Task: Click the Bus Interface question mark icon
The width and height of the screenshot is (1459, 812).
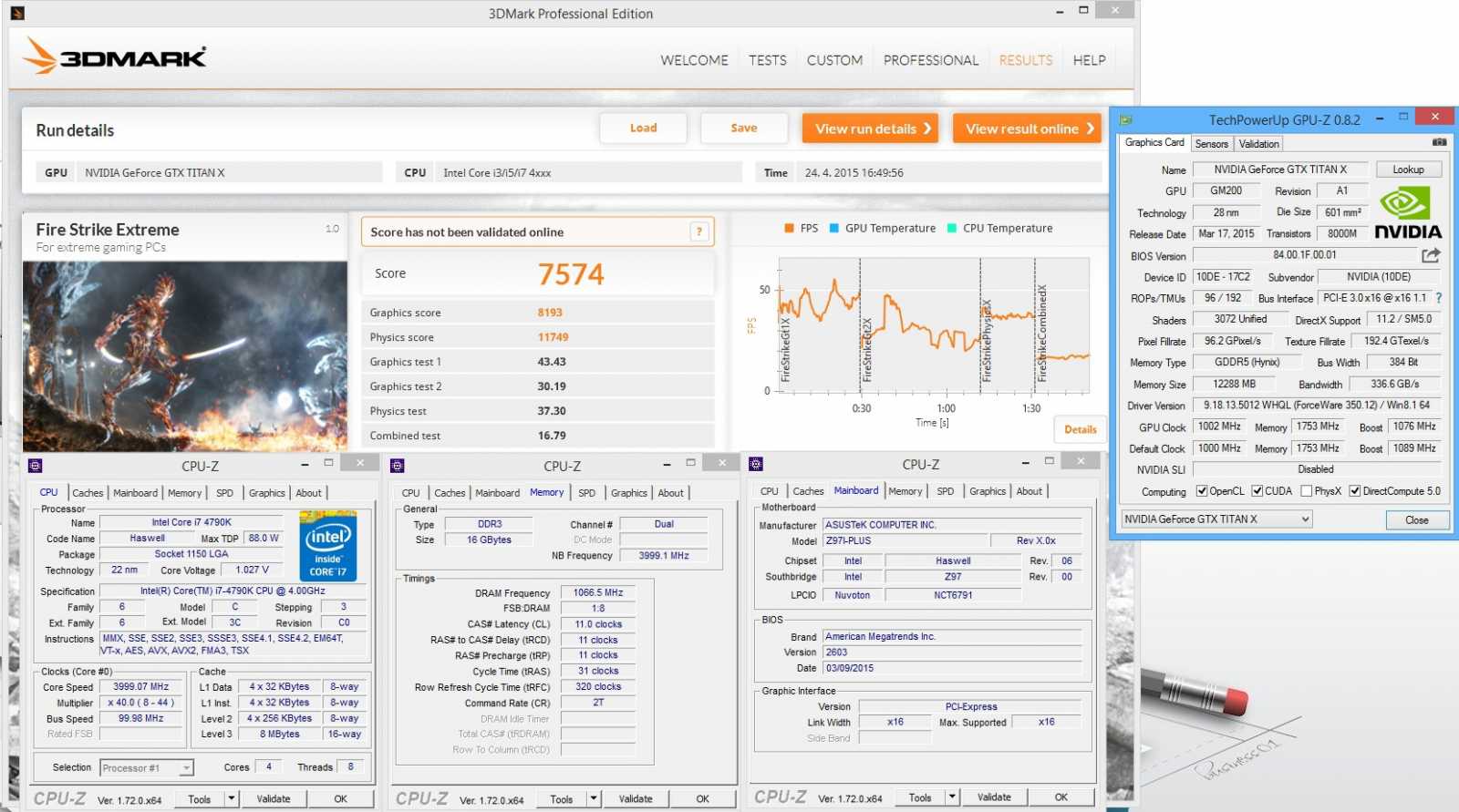Action: 1439,298
